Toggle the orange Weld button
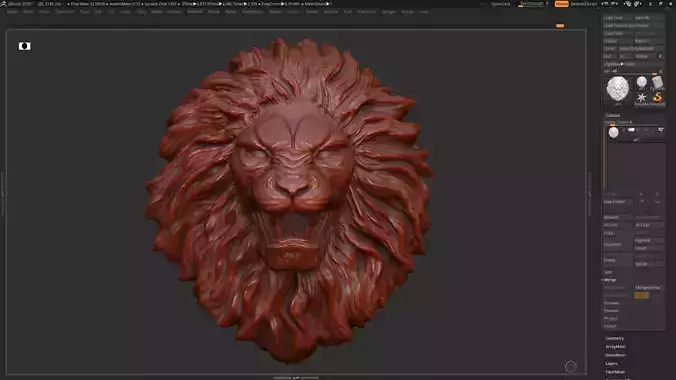Viewport: 676px width, 380px height. [x=642, y=295]
